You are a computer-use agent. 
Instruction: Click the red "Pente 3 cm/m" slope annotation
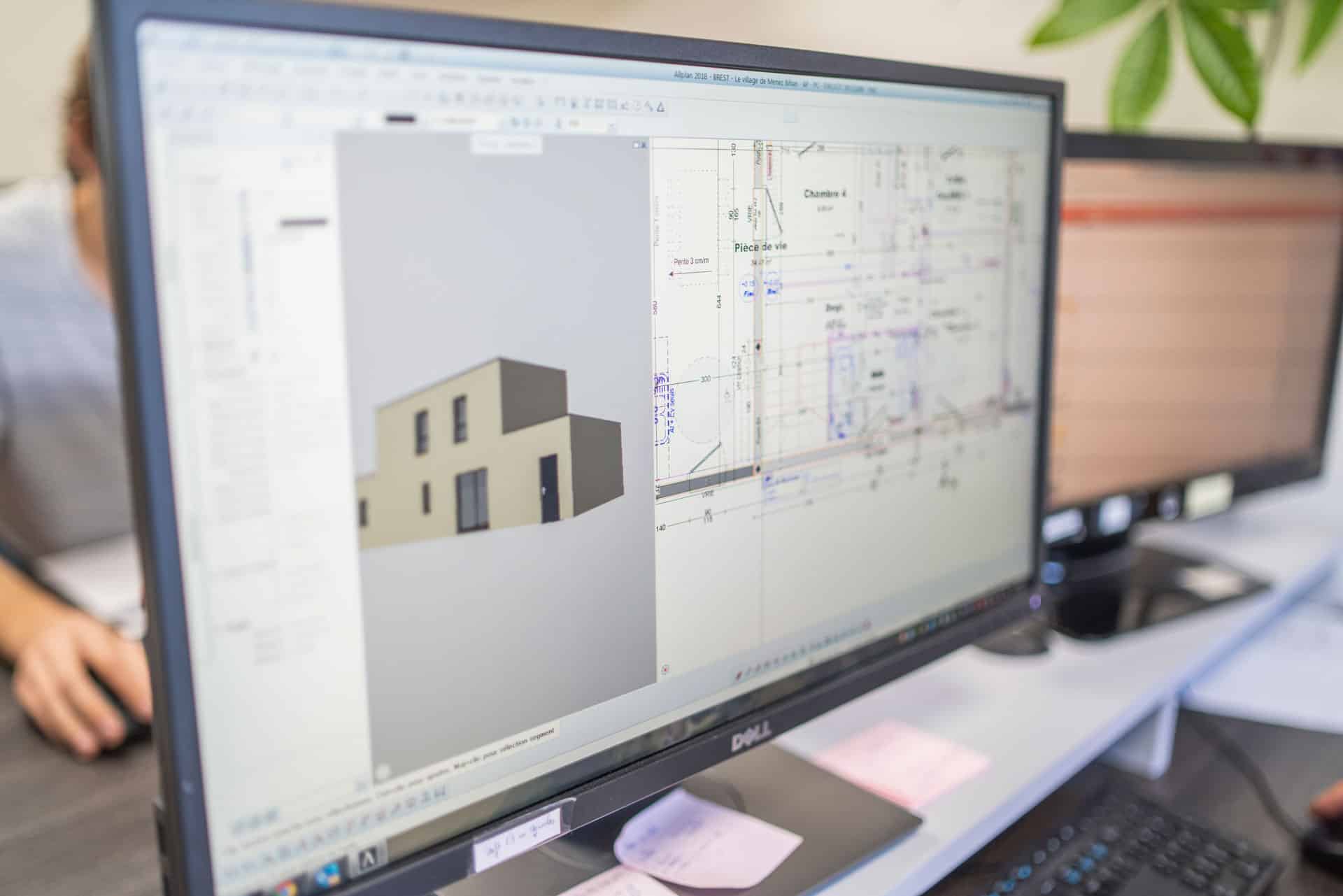click(690, 261)
